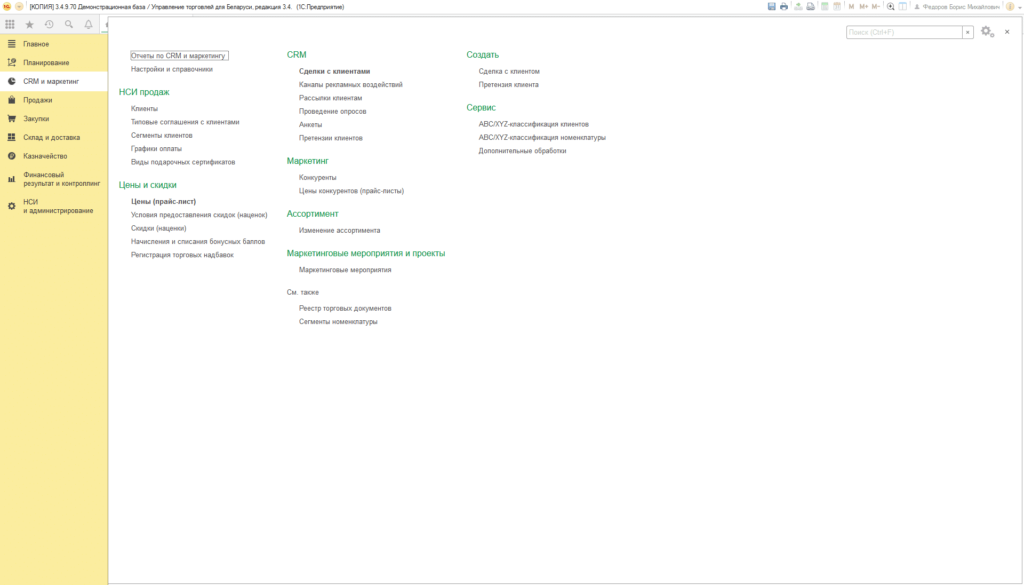Clear the search field with its x button
This screenshot has height=585, width=1024.
pyautogui.click(x=968, y=32)
